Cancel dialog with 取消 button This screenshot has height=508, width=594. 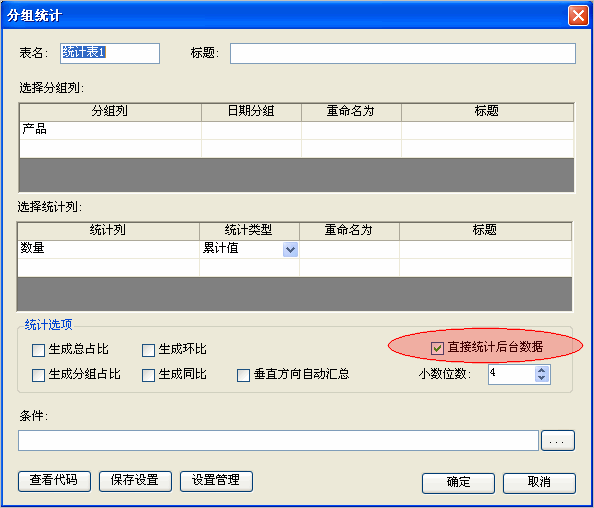point(539,483)
